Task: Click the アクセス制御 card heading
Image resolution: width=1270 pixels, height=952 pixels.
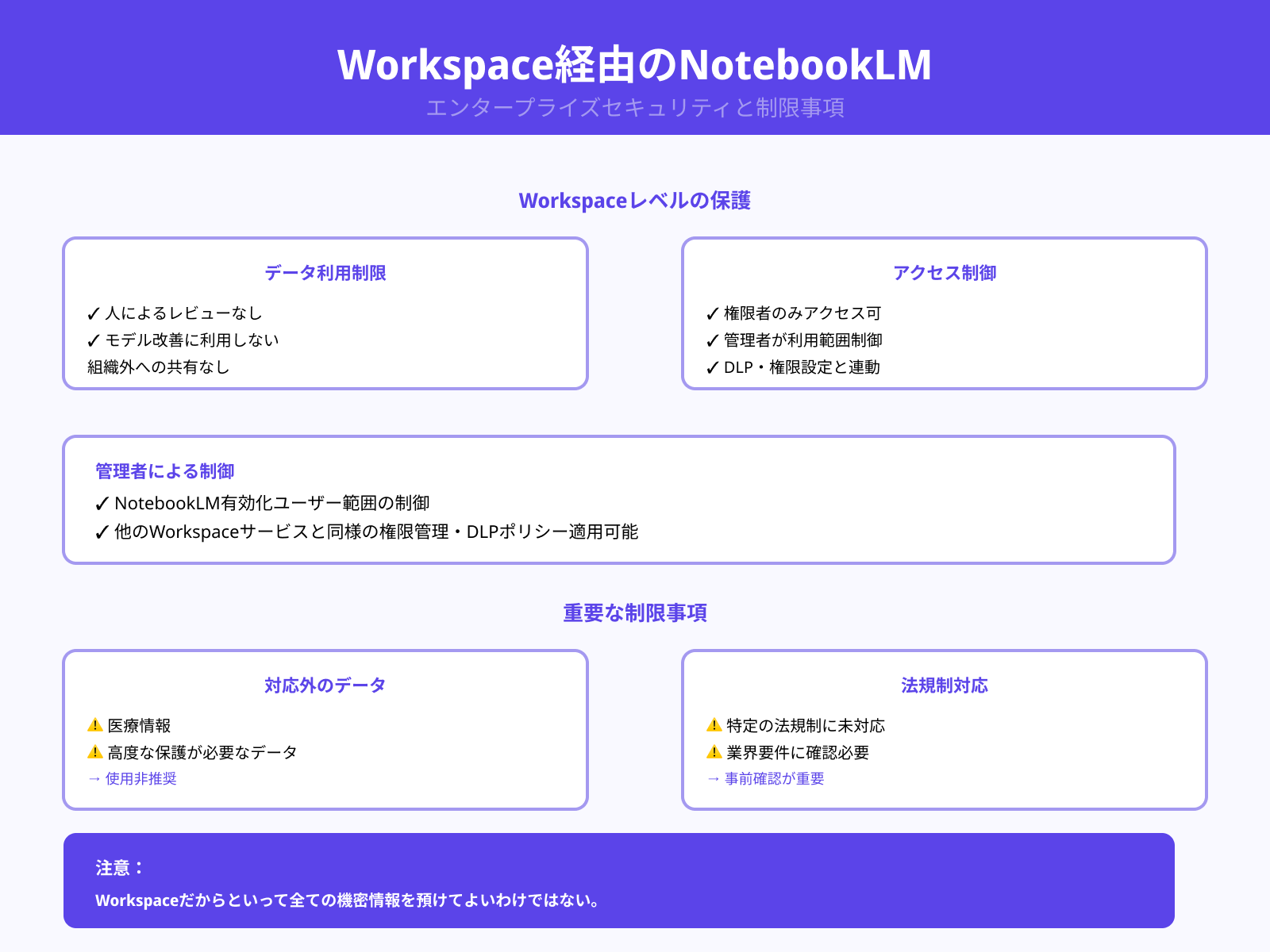Action: pyautogui.click(x=945, y=273)
